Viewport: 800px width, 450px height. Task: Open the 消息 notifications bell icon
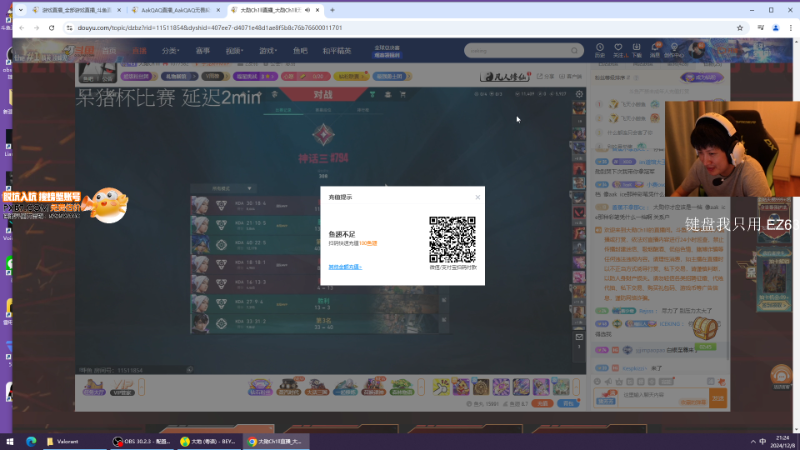coord(655,50)
